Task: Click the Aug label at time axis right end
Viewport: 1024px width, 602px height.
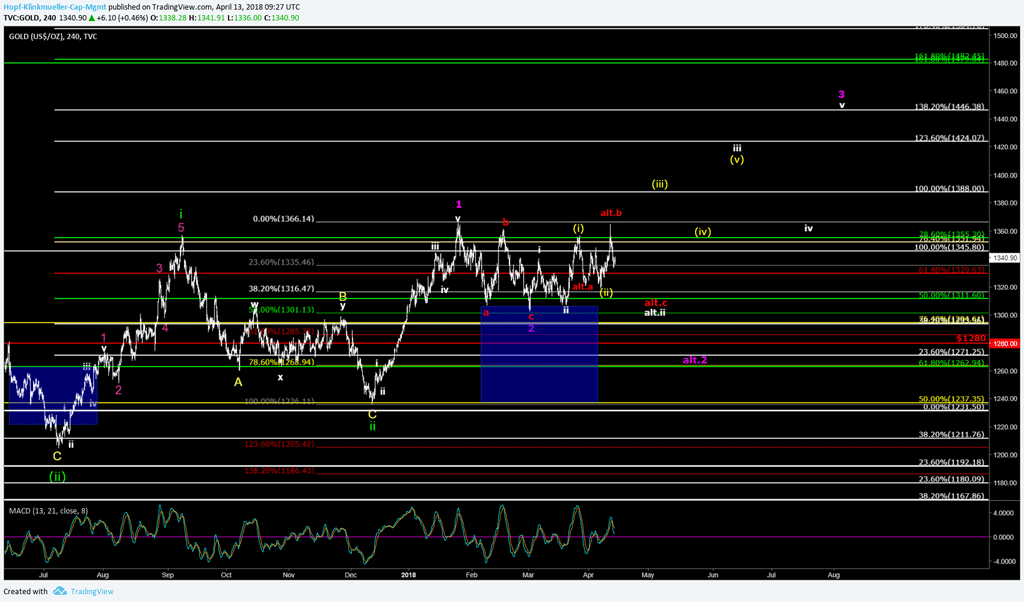Action: 834,576
